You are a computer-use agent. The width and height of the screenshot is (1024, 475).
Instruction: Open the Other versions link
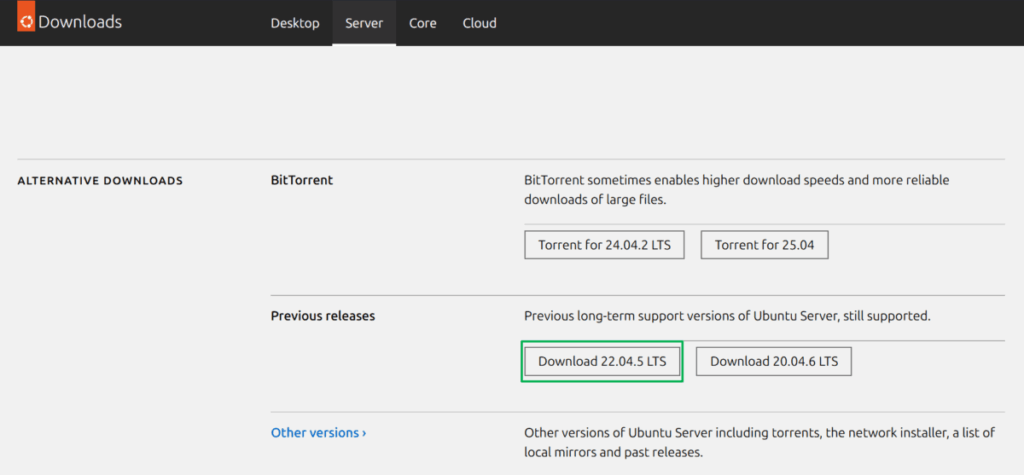click(318, 433)
